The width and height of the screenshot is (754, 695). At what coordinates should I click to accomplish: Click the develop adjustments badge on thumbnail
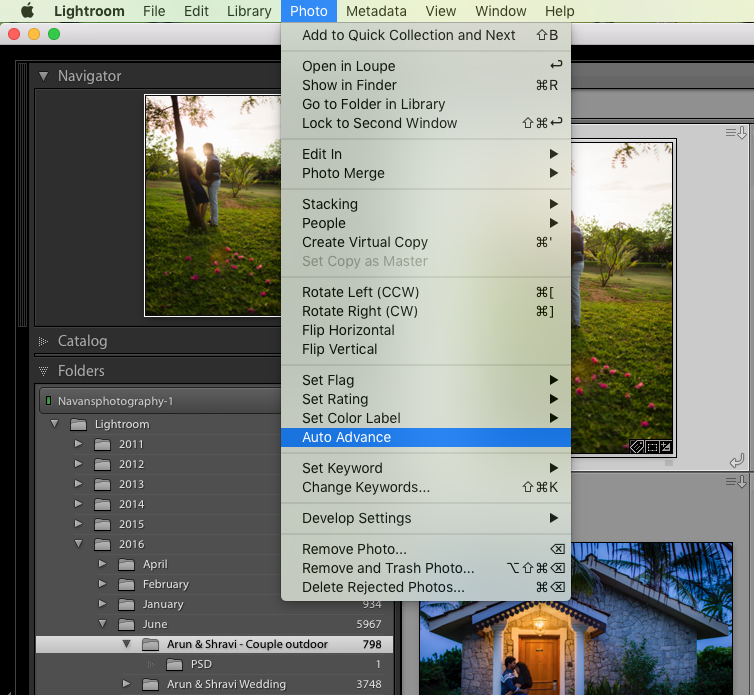666,447
